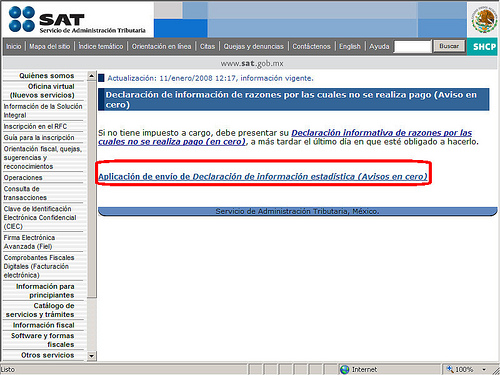
Task: Open Firma Electrónica Avanzada (Fiel)
Action: click(x=29, y=242)
